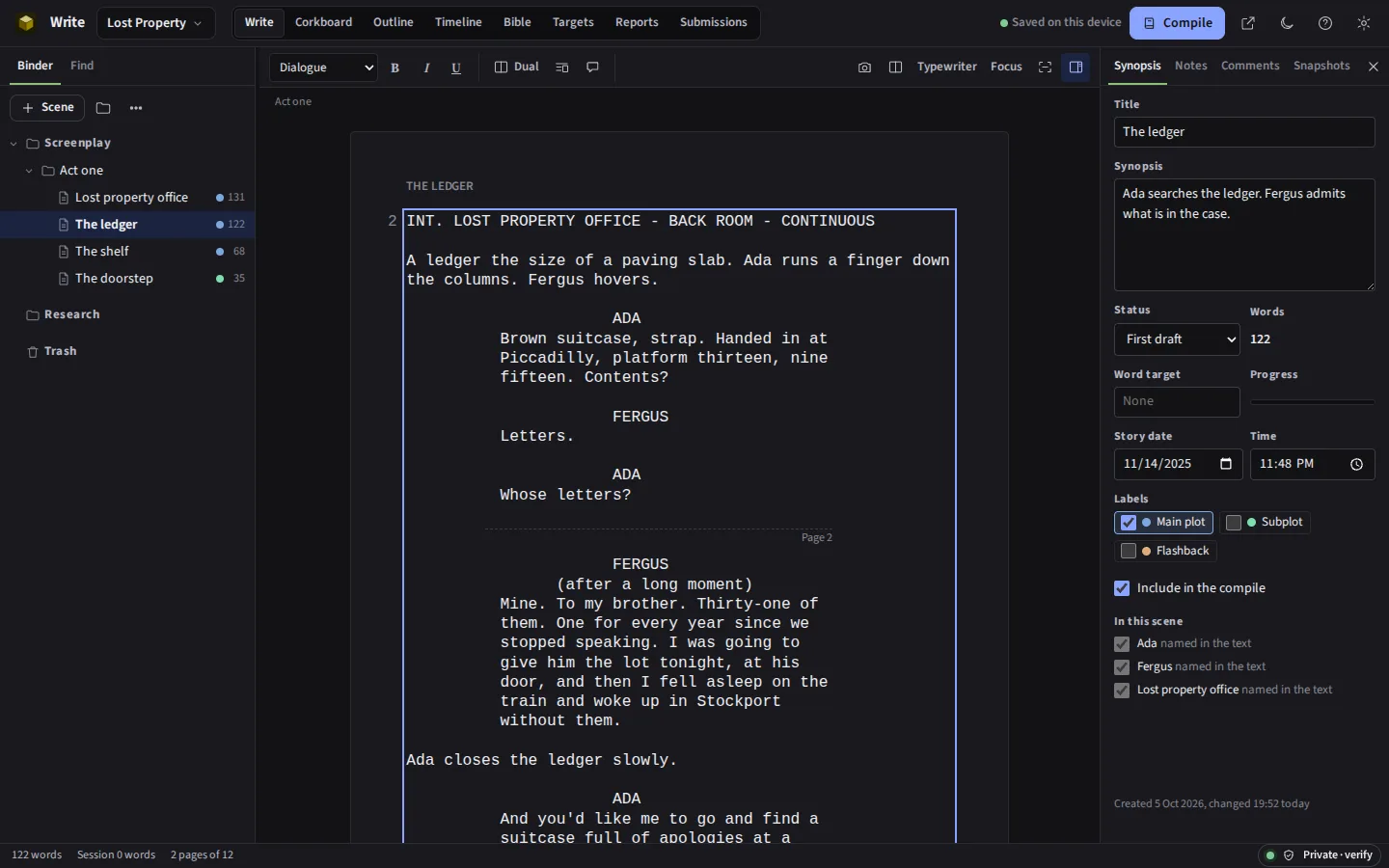Toggle Fergus named in the text checkbox

[1122, 667]
